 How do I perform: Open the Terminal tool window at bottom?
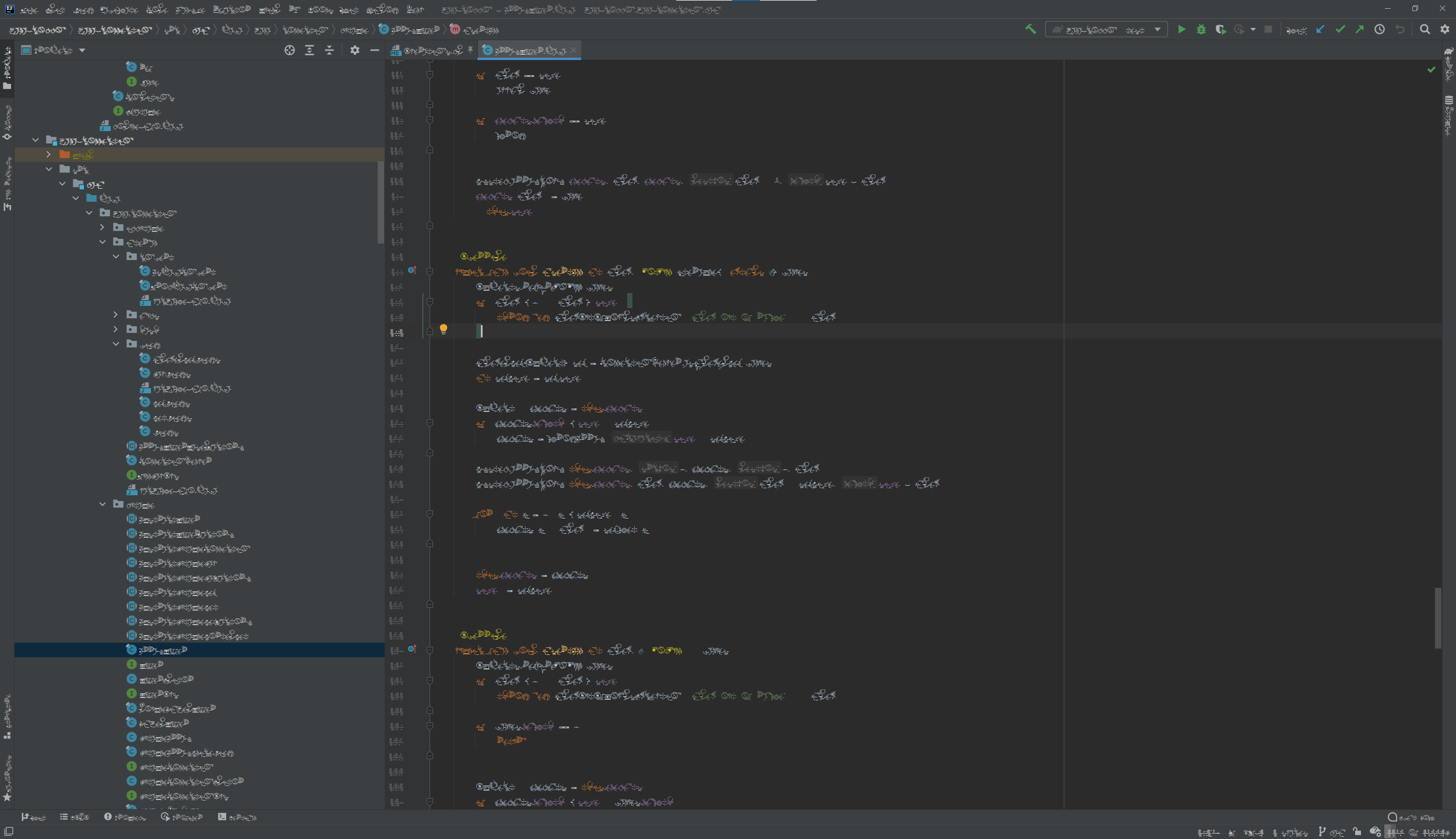tap(237, 817)
